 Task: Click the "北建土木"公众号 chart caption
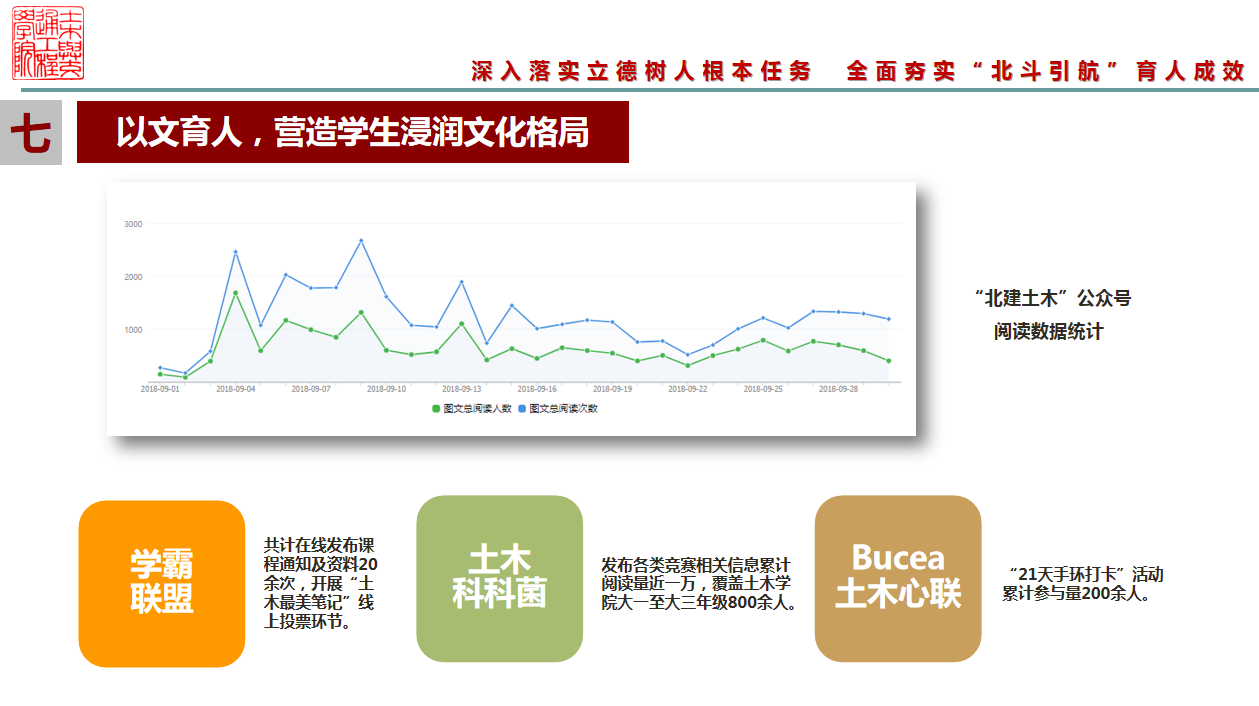pos(1052,298)
